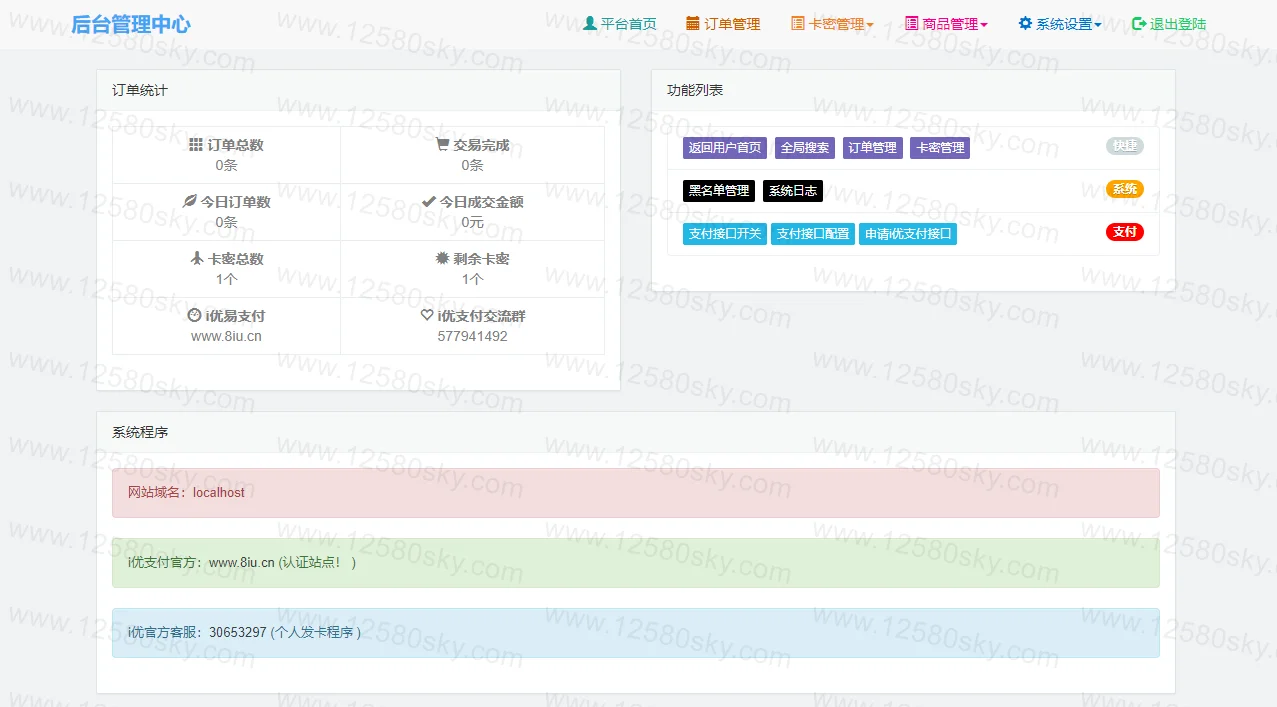Click the red 支付 badge
The height and width of the screenshot is (707, 1277).
[x=1125, y=232]
